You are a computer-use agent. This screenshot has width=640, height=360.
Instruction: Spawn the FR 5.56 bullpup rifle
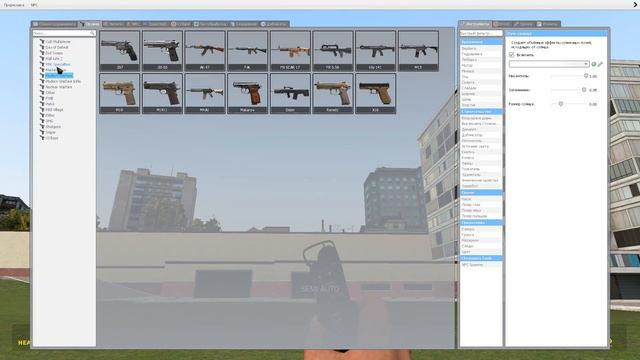[333, 51]
